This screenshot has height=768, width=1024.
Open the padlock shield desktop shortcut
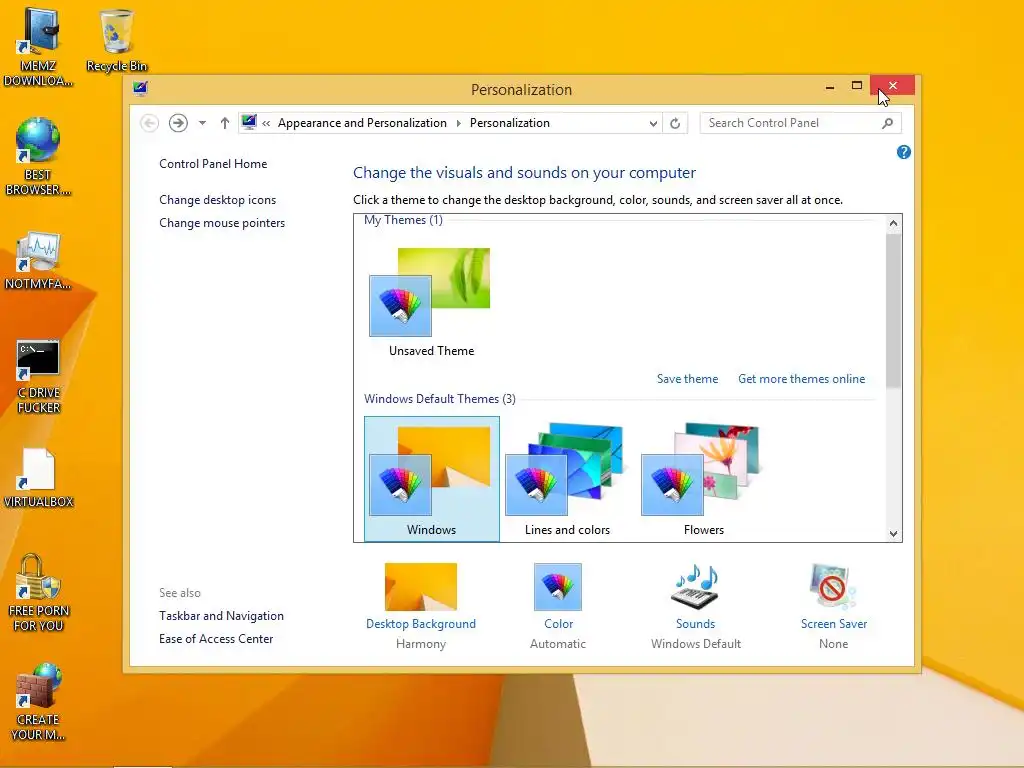click(x=38, y=592)
